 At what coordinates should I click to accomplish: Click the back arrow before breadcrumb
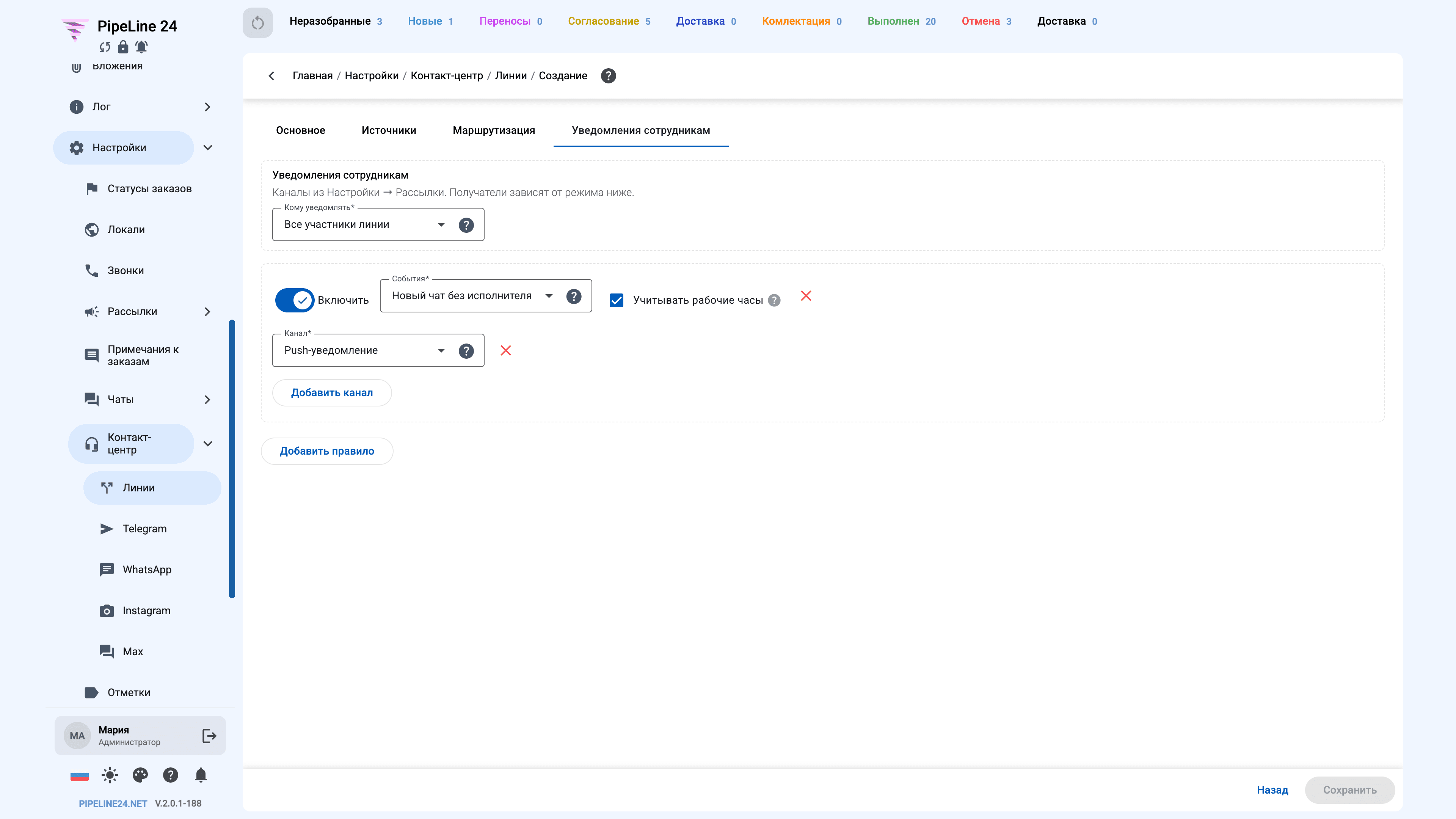pos(271,76)
